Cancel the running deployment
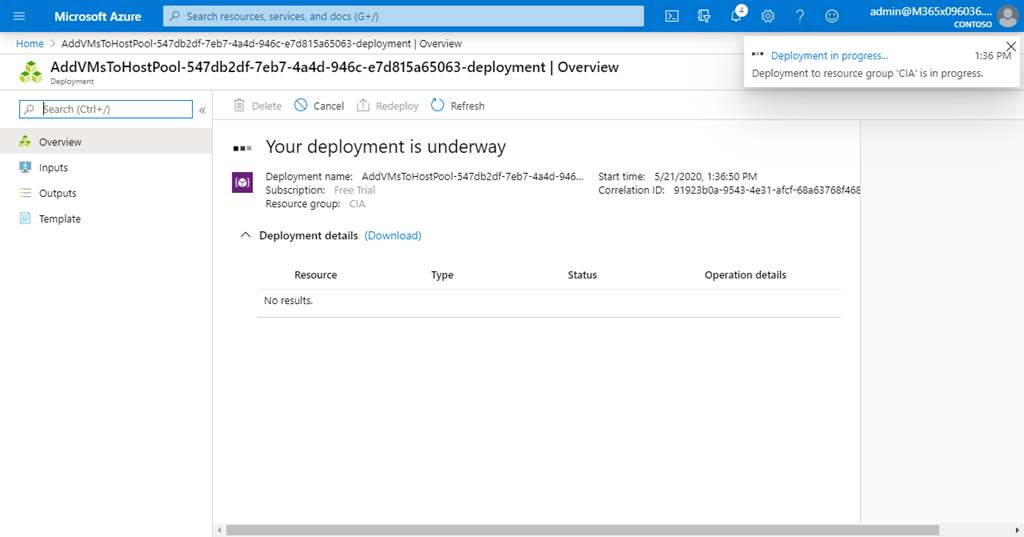 319,106
